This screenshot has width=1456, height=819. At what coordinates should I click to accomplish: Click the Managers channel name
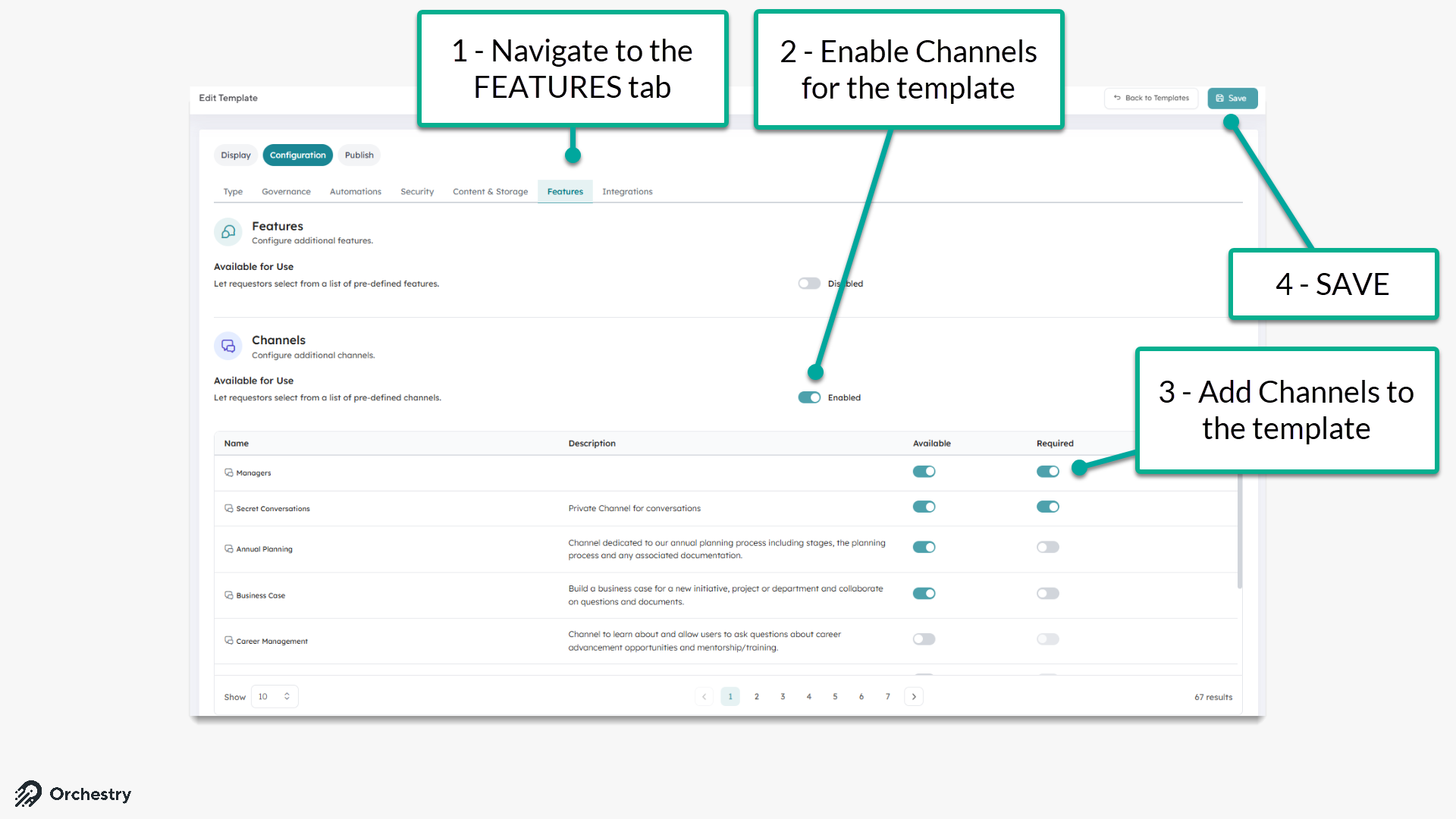click(x=253, y=473)
